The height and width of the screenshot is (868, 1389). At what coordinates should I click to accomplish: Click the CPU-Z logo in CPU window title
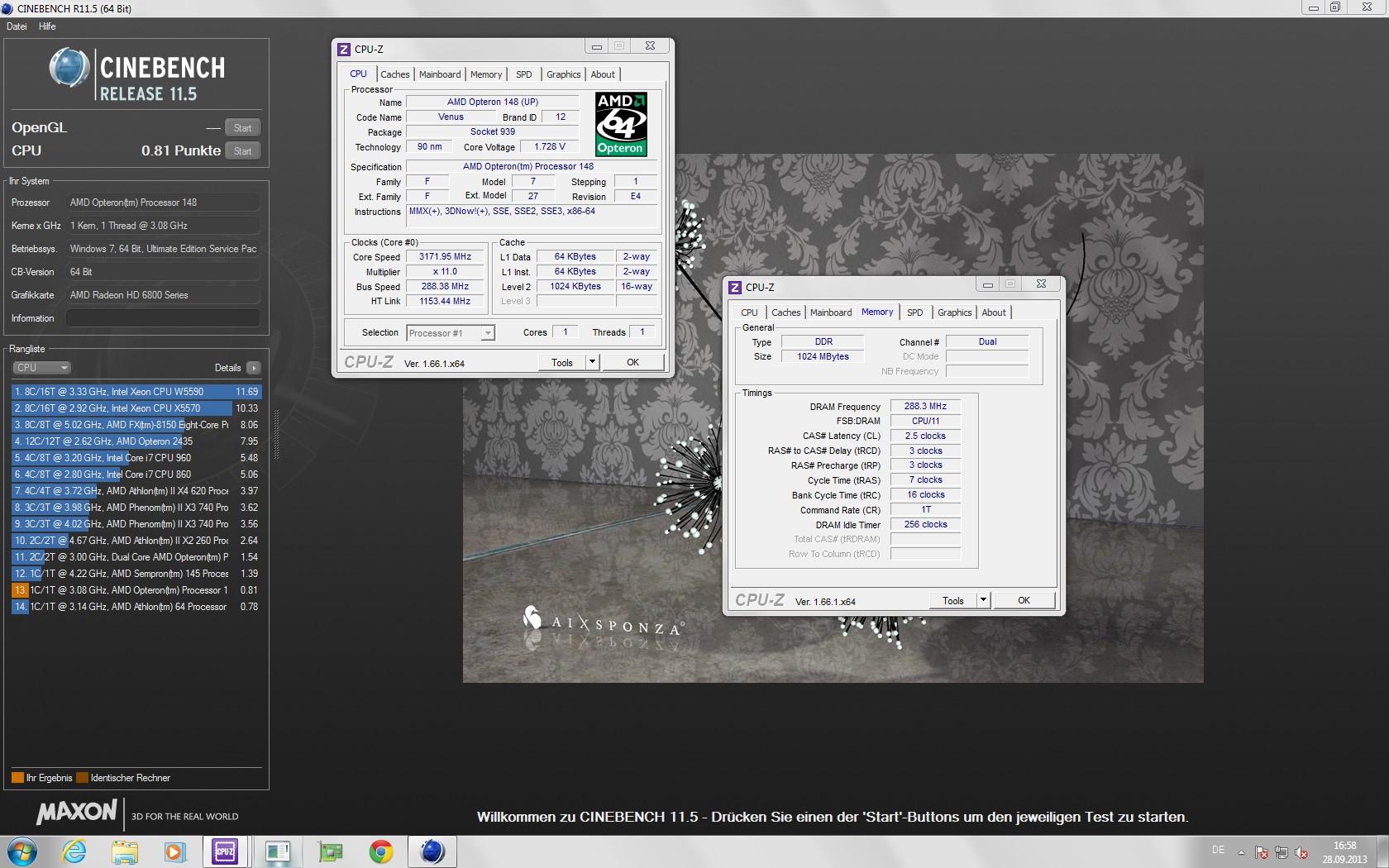[344, 50]
